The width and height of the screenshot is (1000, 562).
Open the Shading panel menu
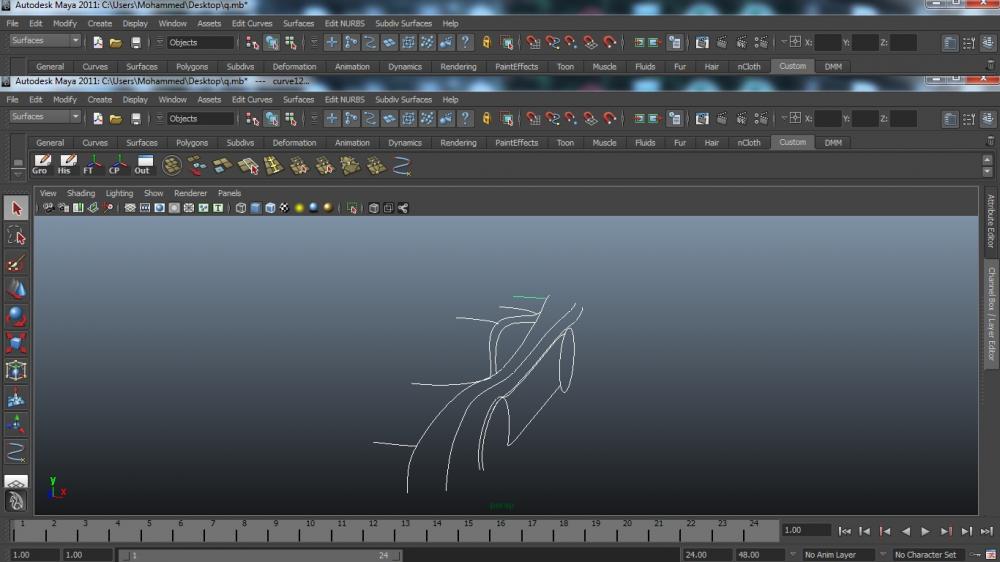[81, 193]
